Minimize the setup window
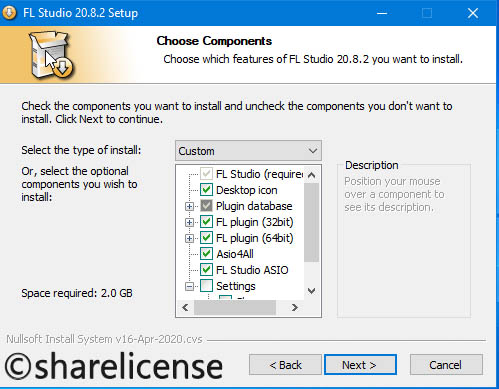This screenshot has width=499, height=389. (382, 13)
